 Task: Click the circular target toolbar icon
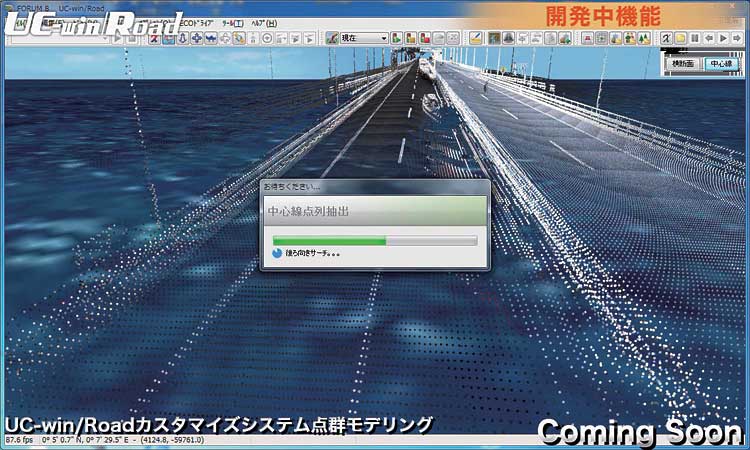click(x=267, y=38)
